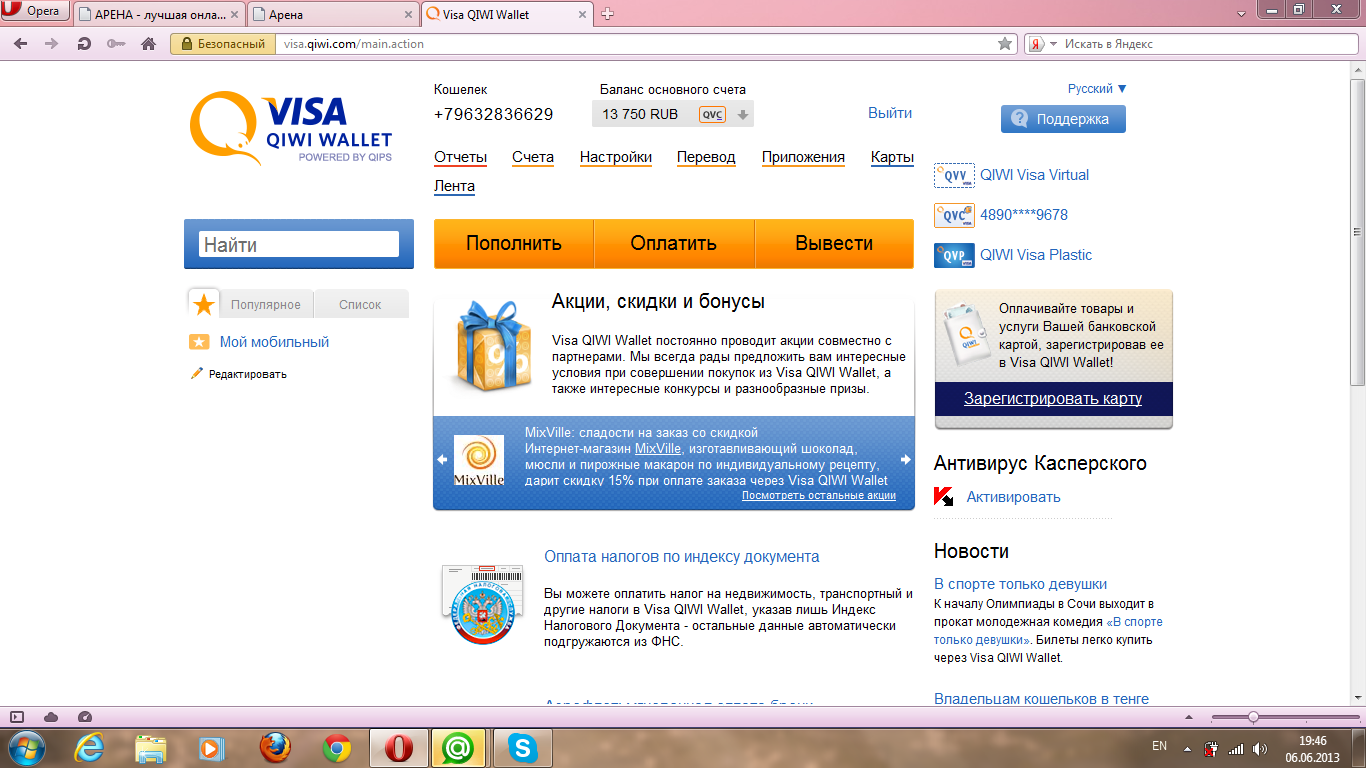Image resolution: width=1366 pixels, height=768 pixels.
Task: Launch Google Chrome from the taskbar
Action: click(x=336, y=748)
